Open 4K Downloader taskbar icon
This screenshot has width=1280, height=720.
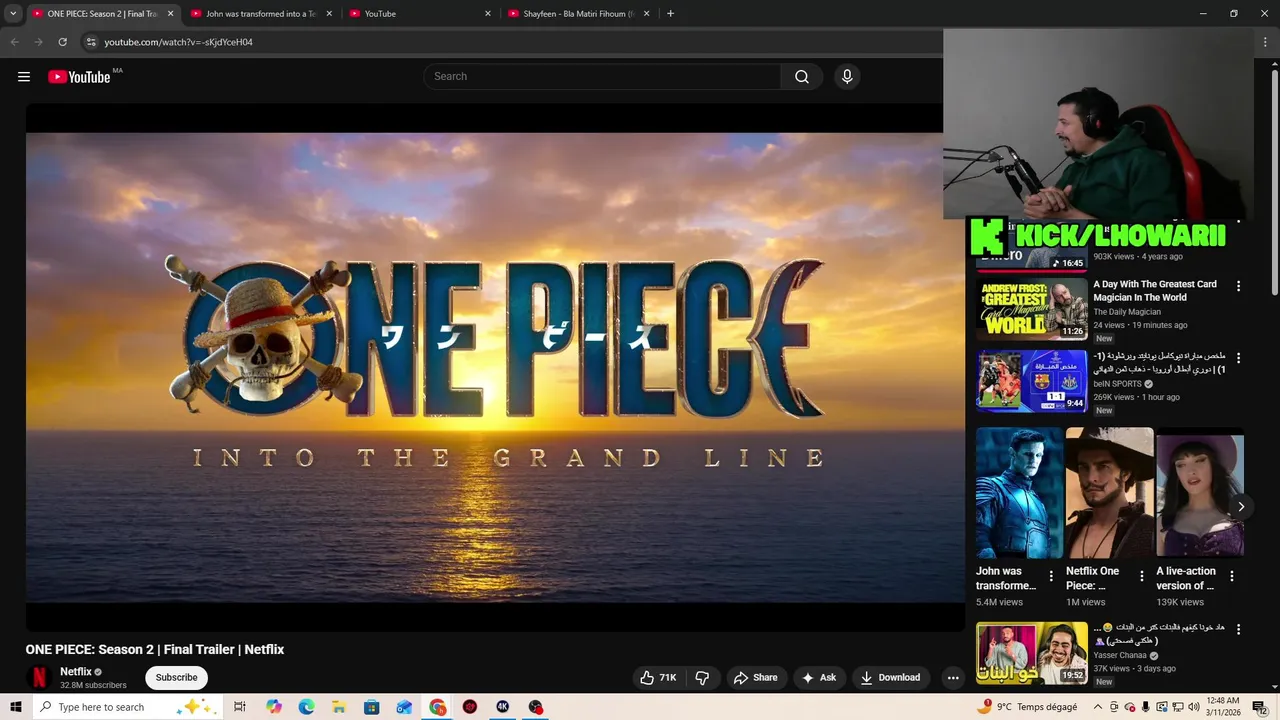click(x=502, y=707)
